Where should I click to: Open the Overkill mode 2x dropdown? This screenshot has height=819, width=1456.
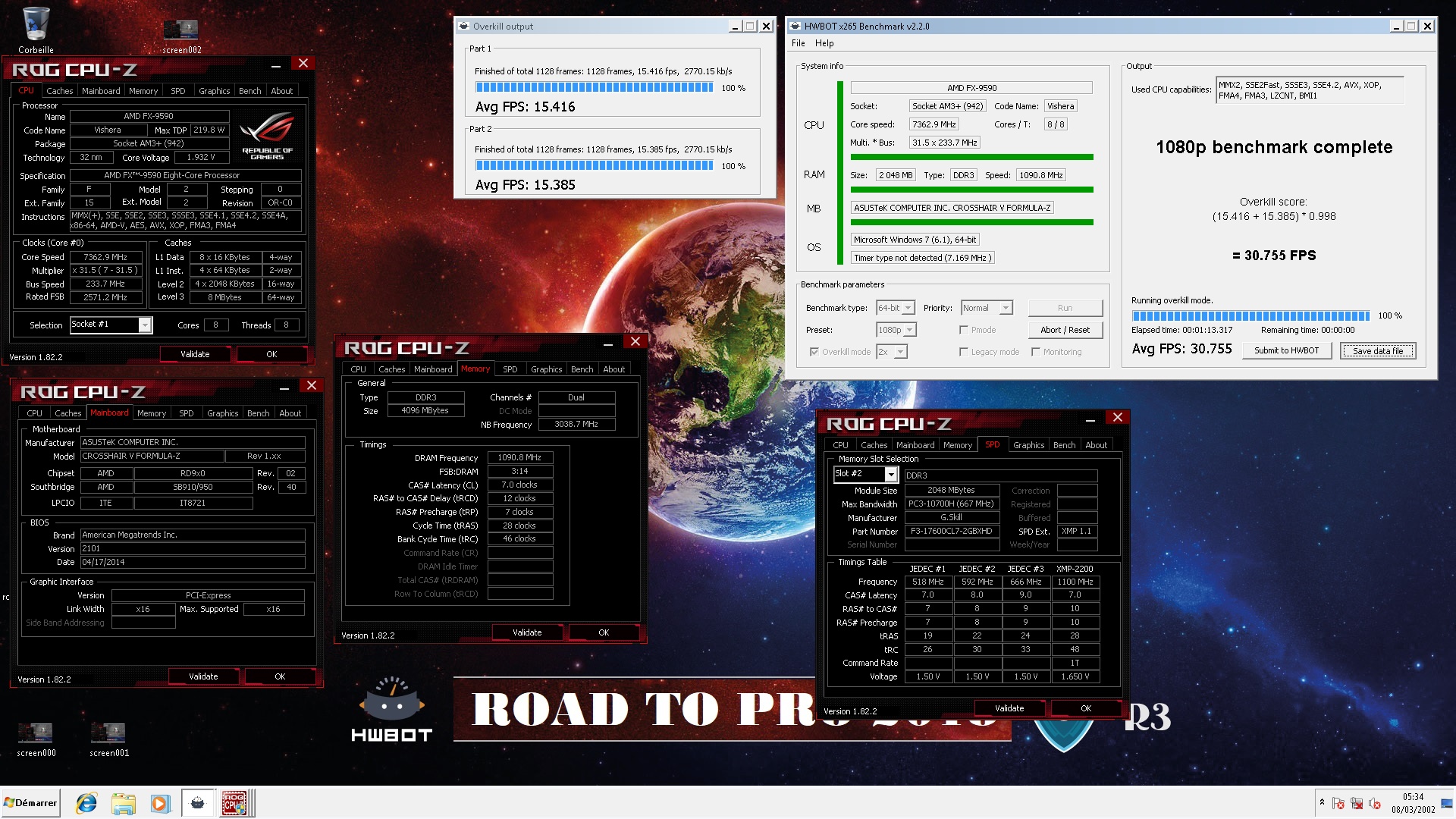tap(891, 352)
